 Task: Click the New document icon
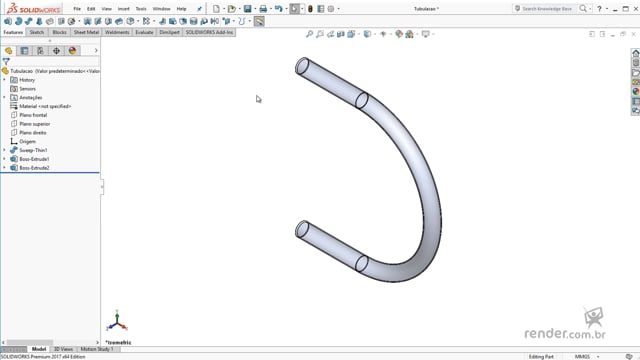coord(216,9)
